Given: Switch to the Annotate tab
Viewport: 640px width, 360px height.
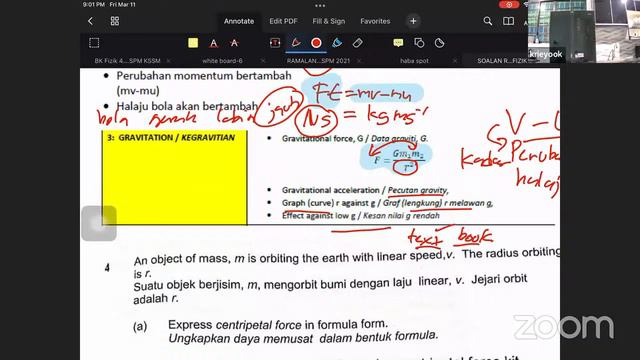Looking at the screenshot, I should pos(239,21).
